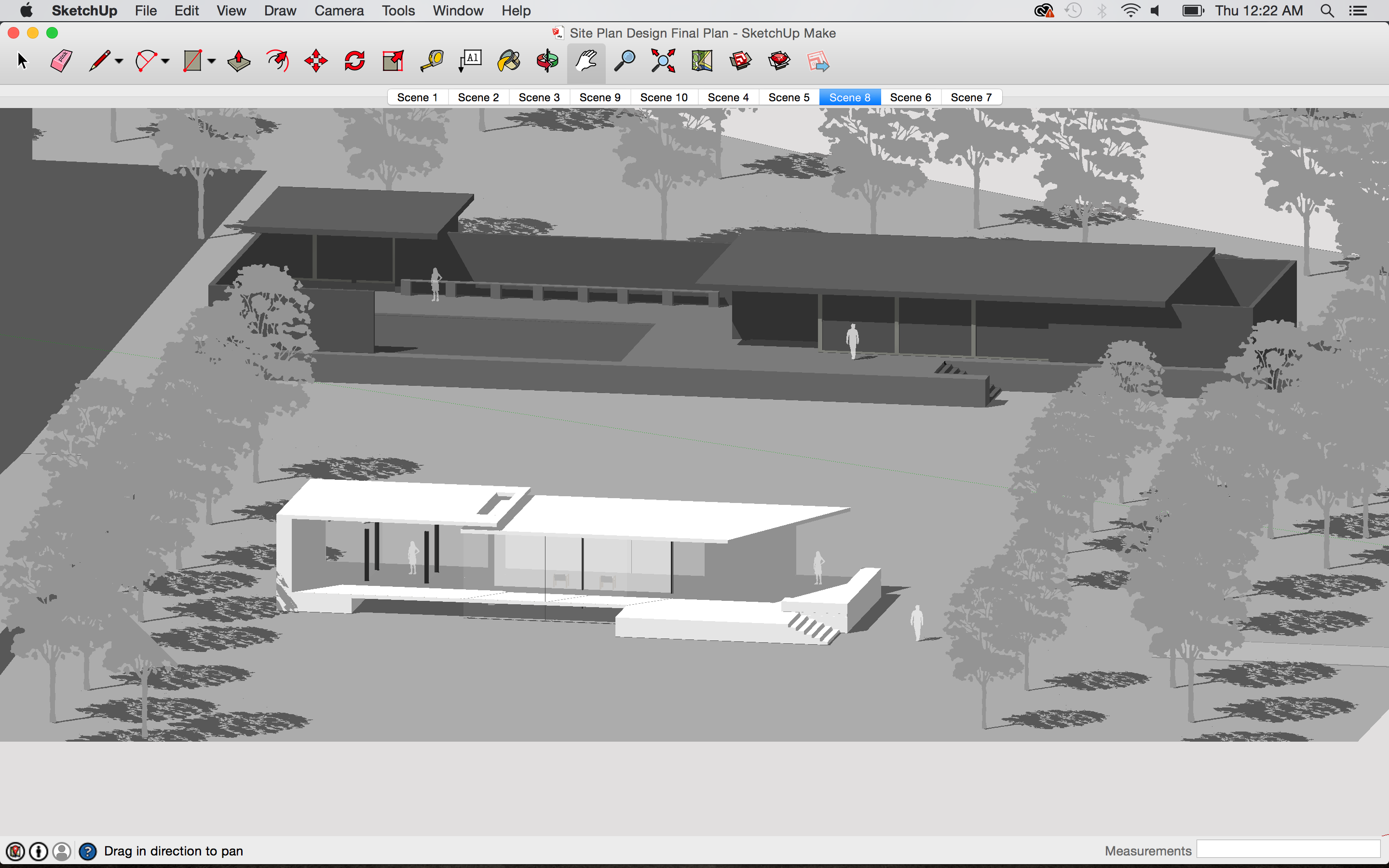Open the Help menu
Image resolution: width=1389 pixels, height=868 pixels.
point(516,10)
